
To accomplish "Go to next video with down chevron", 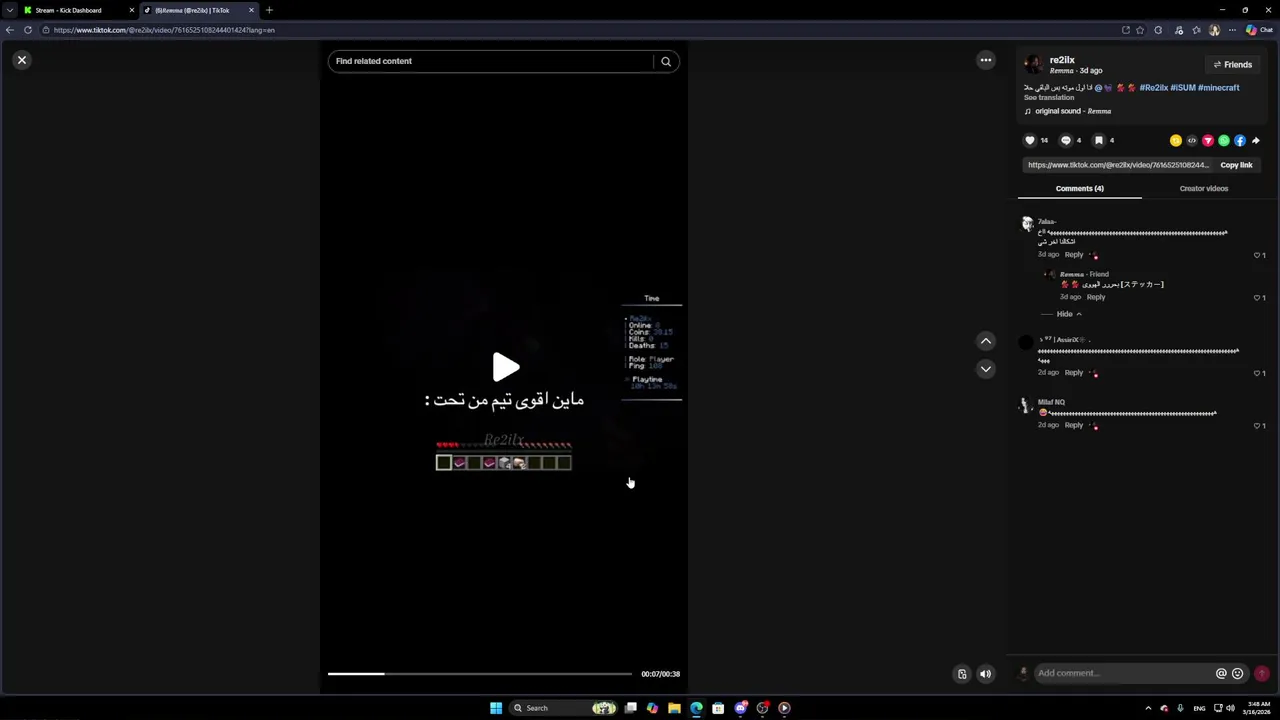I will (986, 369).
